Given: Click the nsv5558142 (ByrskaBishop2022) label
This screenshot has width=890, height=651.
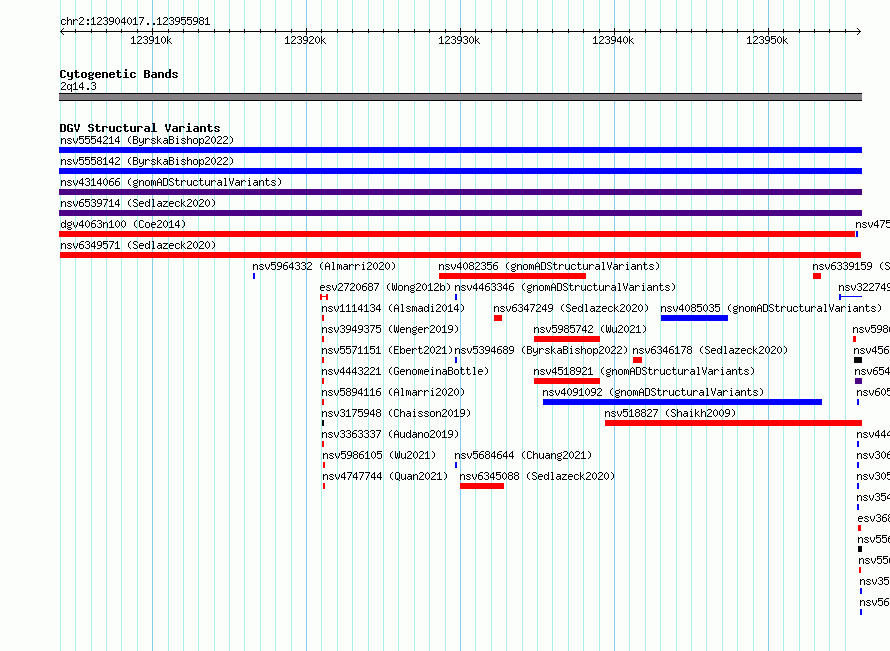Looking at the screenshot, I should [x=147, y=161].
